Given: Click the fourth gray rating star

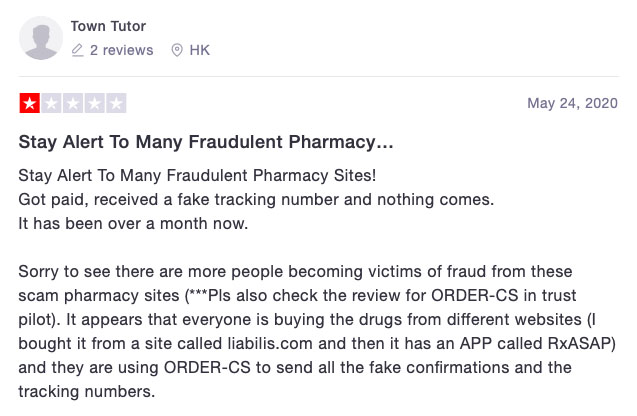Looking at the screenshot, I should click(x=94, y=103).
